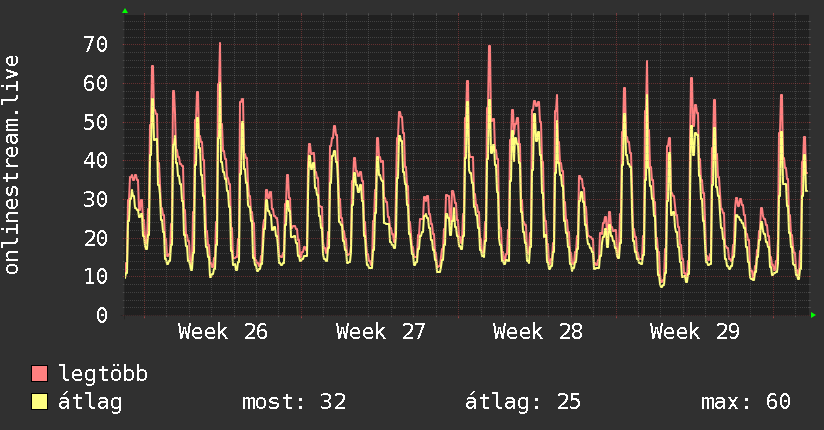Click the legtöbb legend label
Screen dimensions: 824x430
[103, 374]
